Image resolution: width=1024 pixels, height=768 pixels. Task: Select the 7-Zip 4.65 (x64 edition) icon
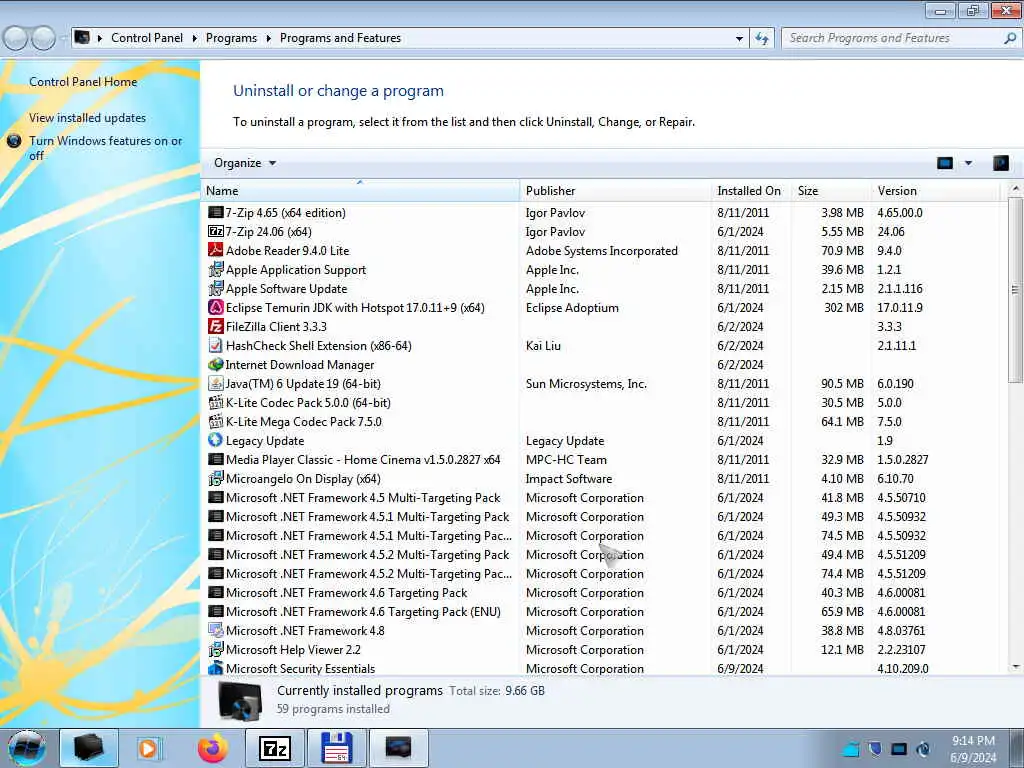[216, 212]
